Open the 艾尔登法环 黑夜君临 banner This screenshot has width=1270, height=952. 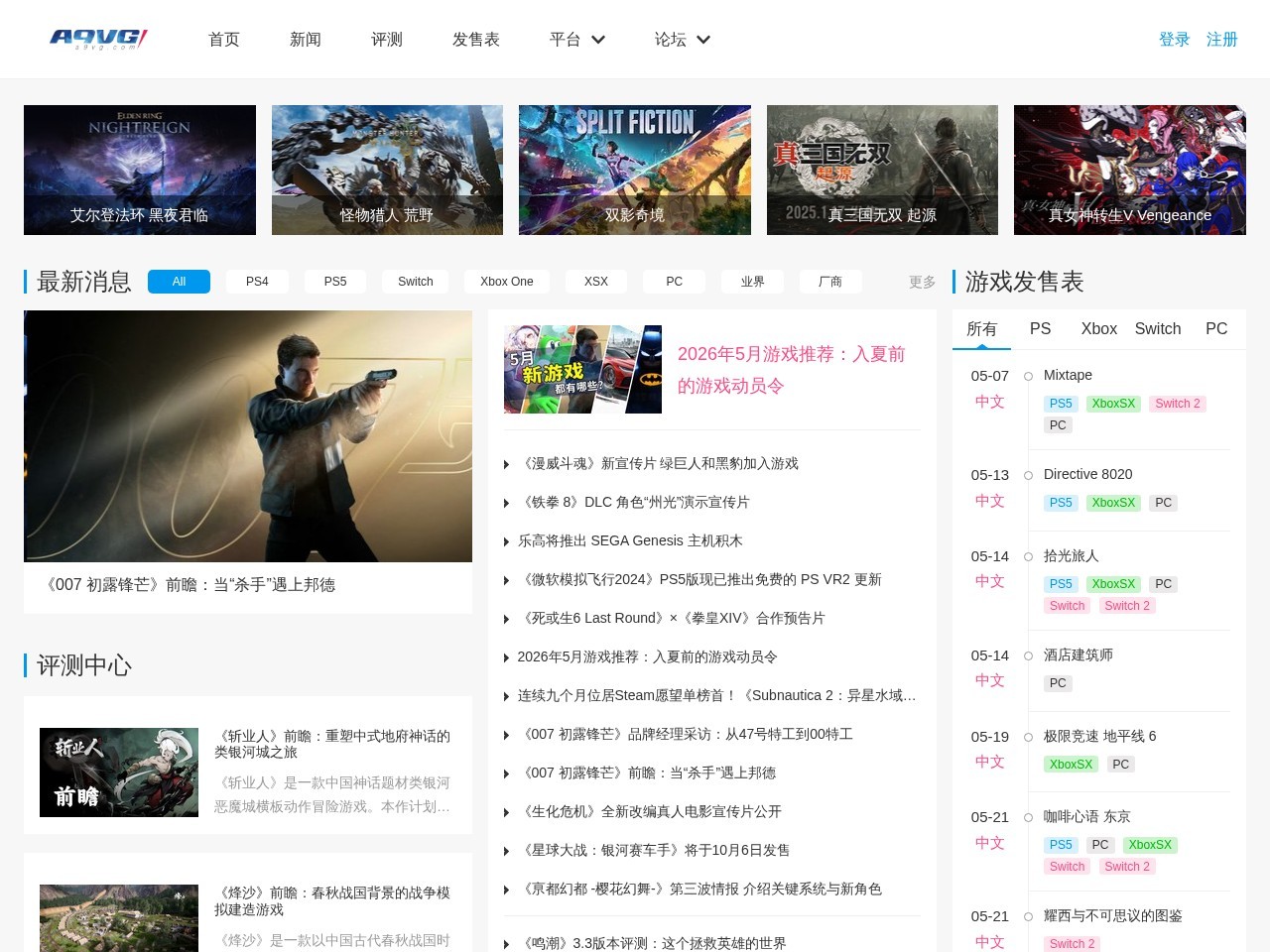point(140,170)
